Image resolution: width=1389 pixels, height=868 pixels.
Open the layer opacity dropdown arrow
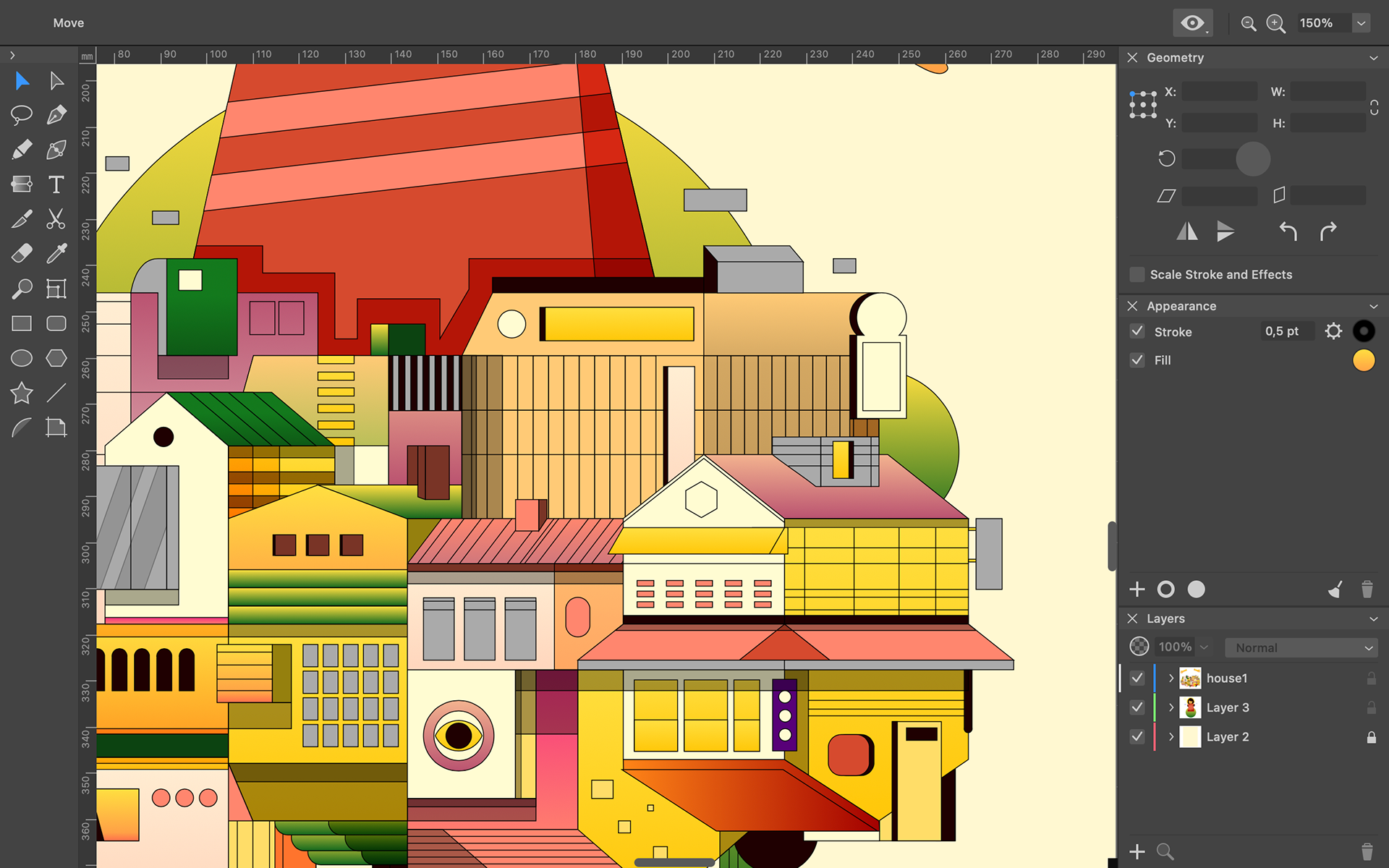pos(1204,647)
